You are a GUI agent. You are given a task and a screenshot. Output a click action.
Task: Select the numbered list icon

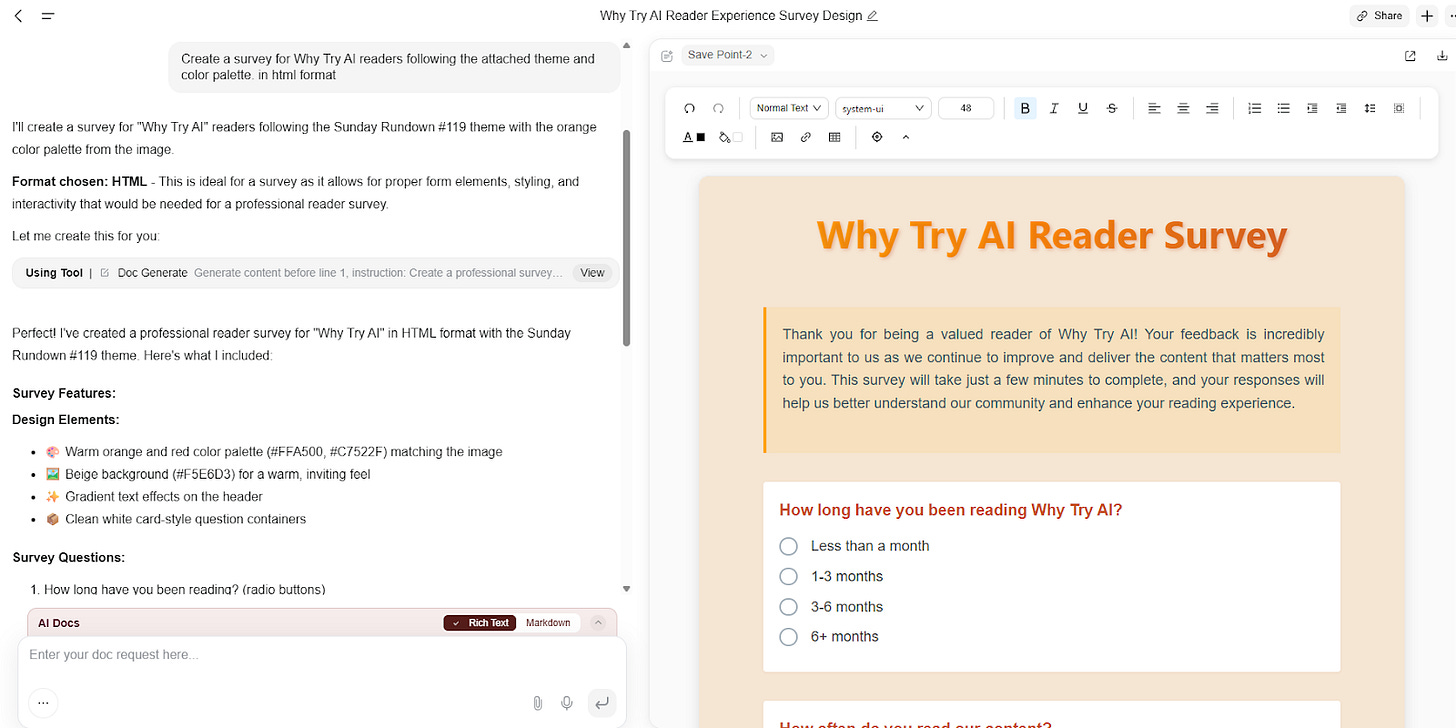(1254, 108)
